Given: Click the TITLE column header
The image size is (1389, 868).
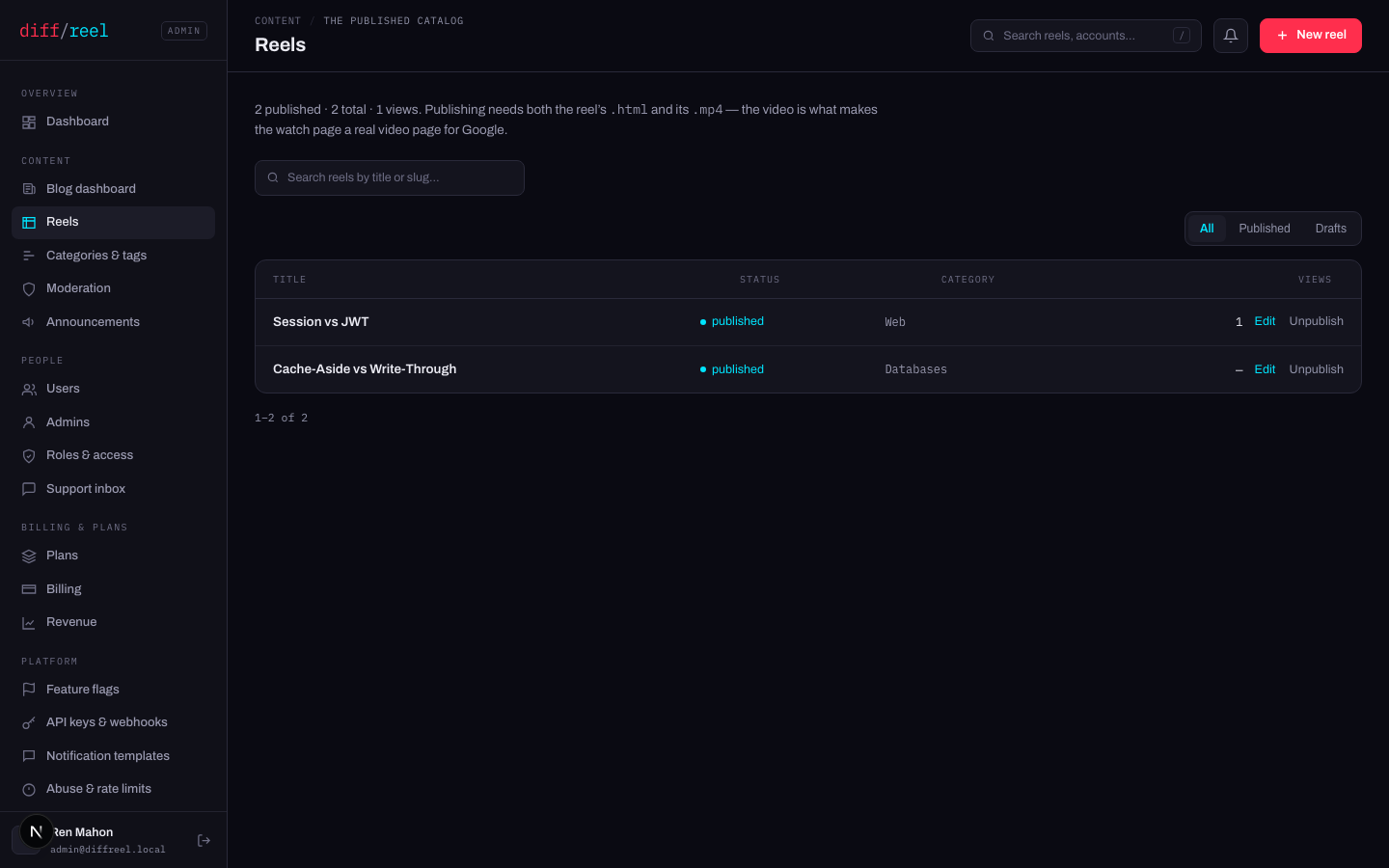Looking at the screenshot, I should pos(289,280).
